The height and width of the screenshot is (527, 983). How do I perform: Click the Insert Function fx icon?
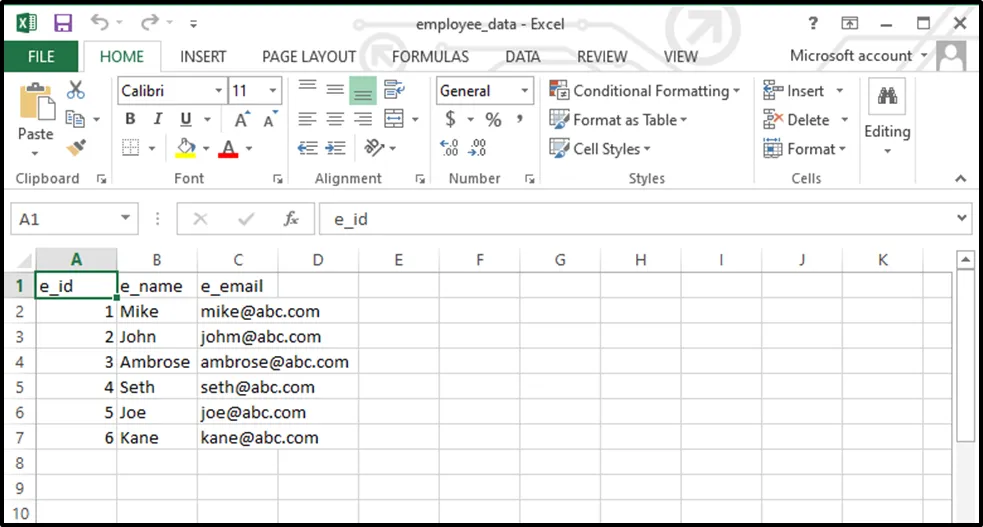291,219
